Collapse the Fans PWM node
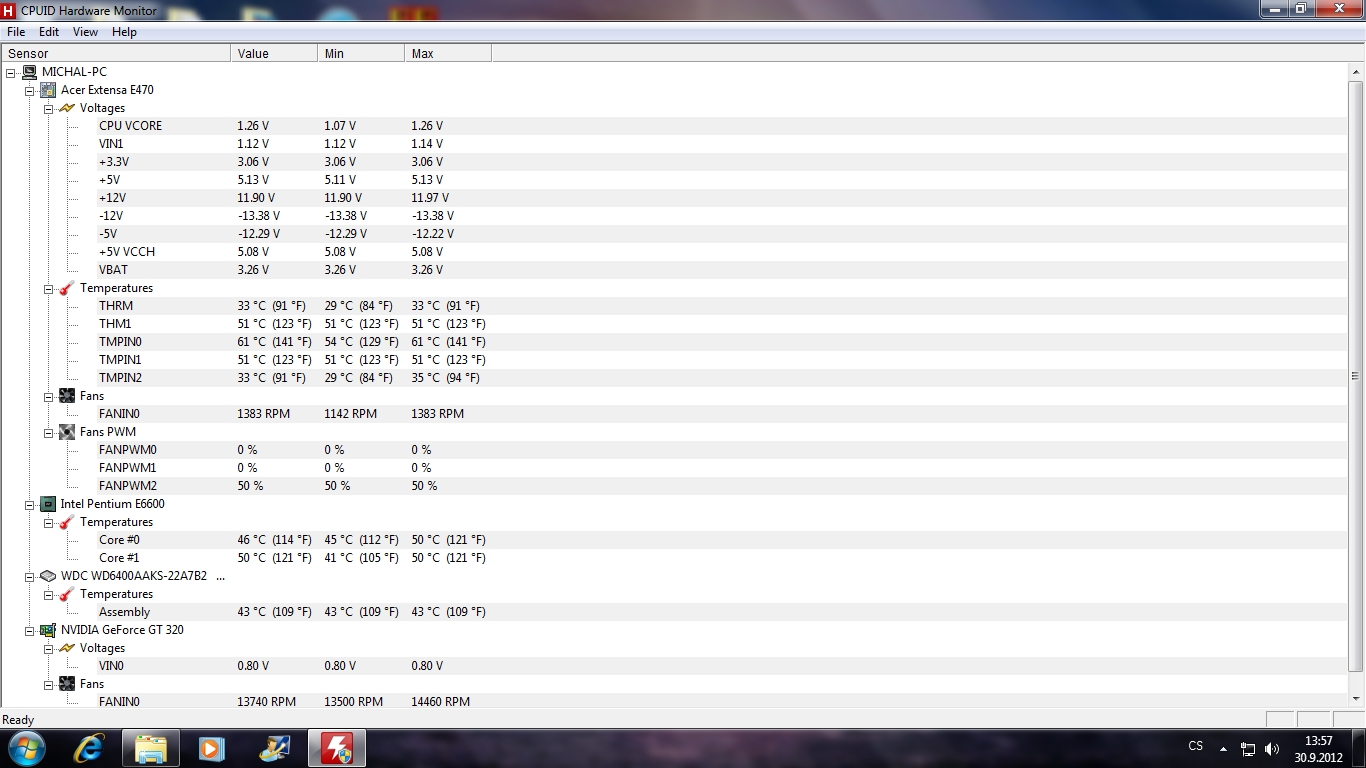The height and width of the screenshot is (768, 1366). (x=48, y=432)
